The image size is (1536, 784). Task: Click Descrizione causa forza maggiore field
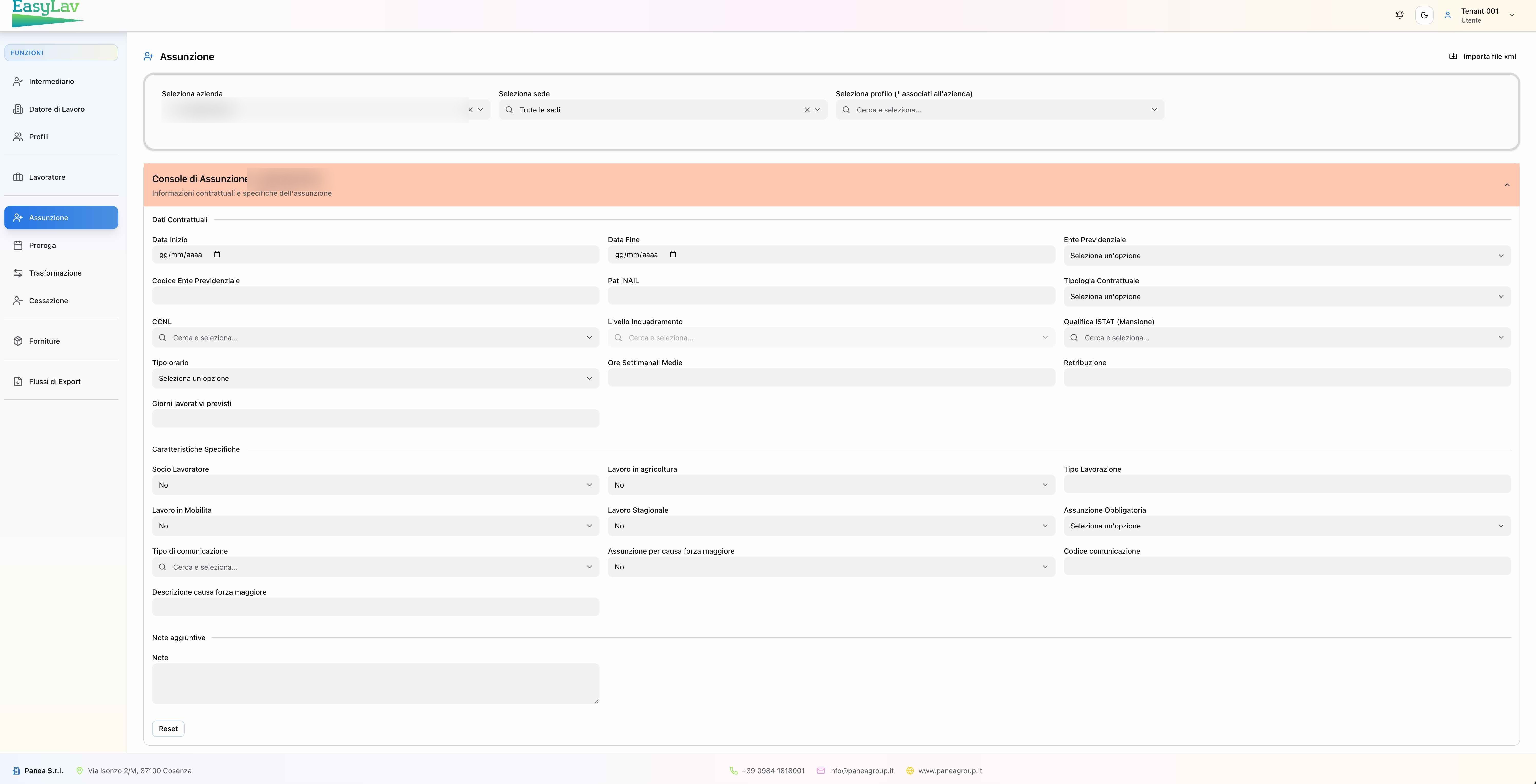point(376,606)
